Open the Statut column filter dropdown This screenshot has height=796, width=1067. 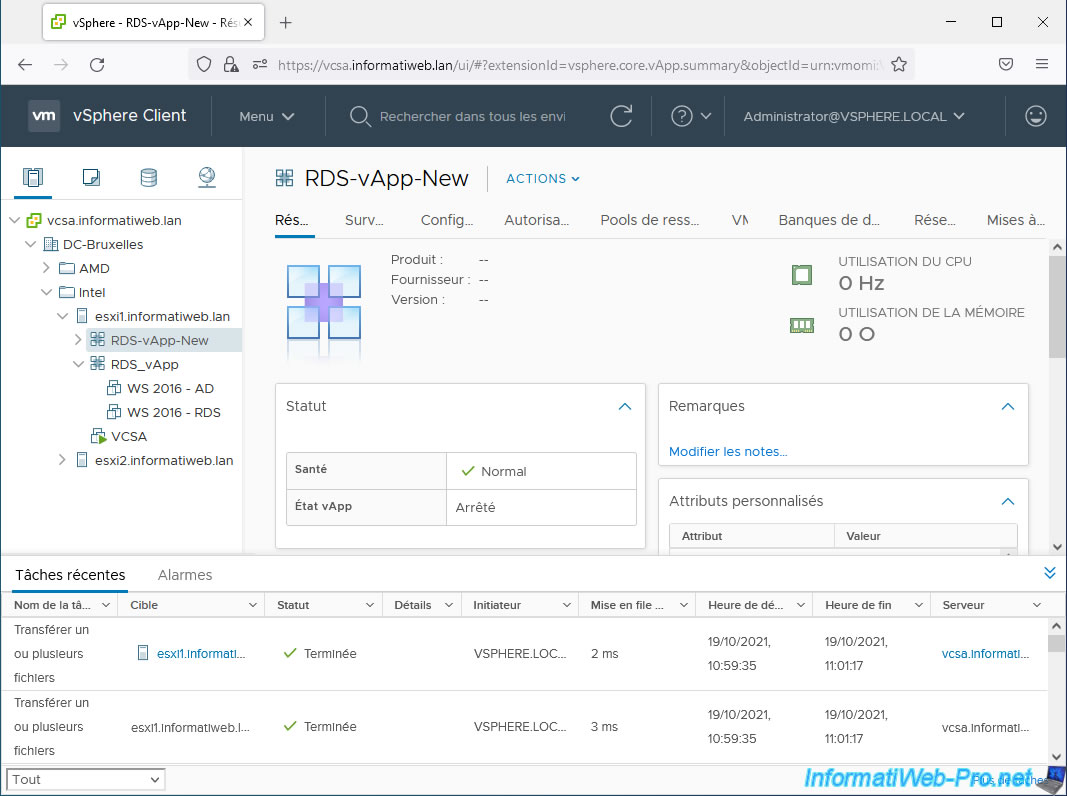(370, 605)
